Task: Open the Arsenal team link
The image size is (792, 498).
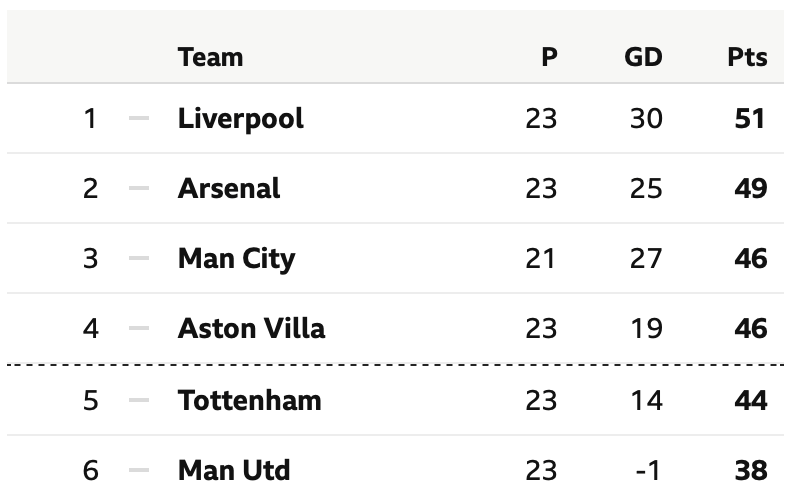Action: point(229,188)
